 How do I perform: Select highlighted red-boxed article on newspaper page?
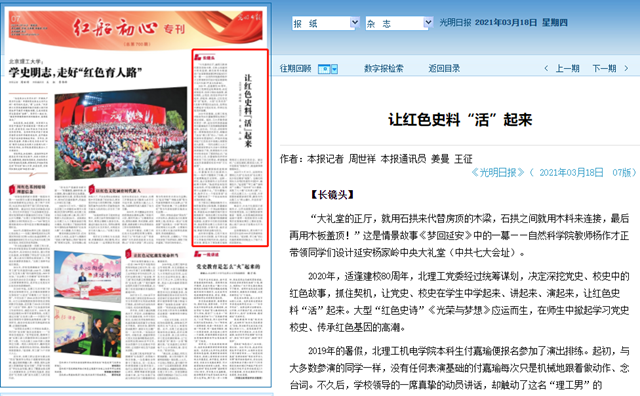click(230, 148)
